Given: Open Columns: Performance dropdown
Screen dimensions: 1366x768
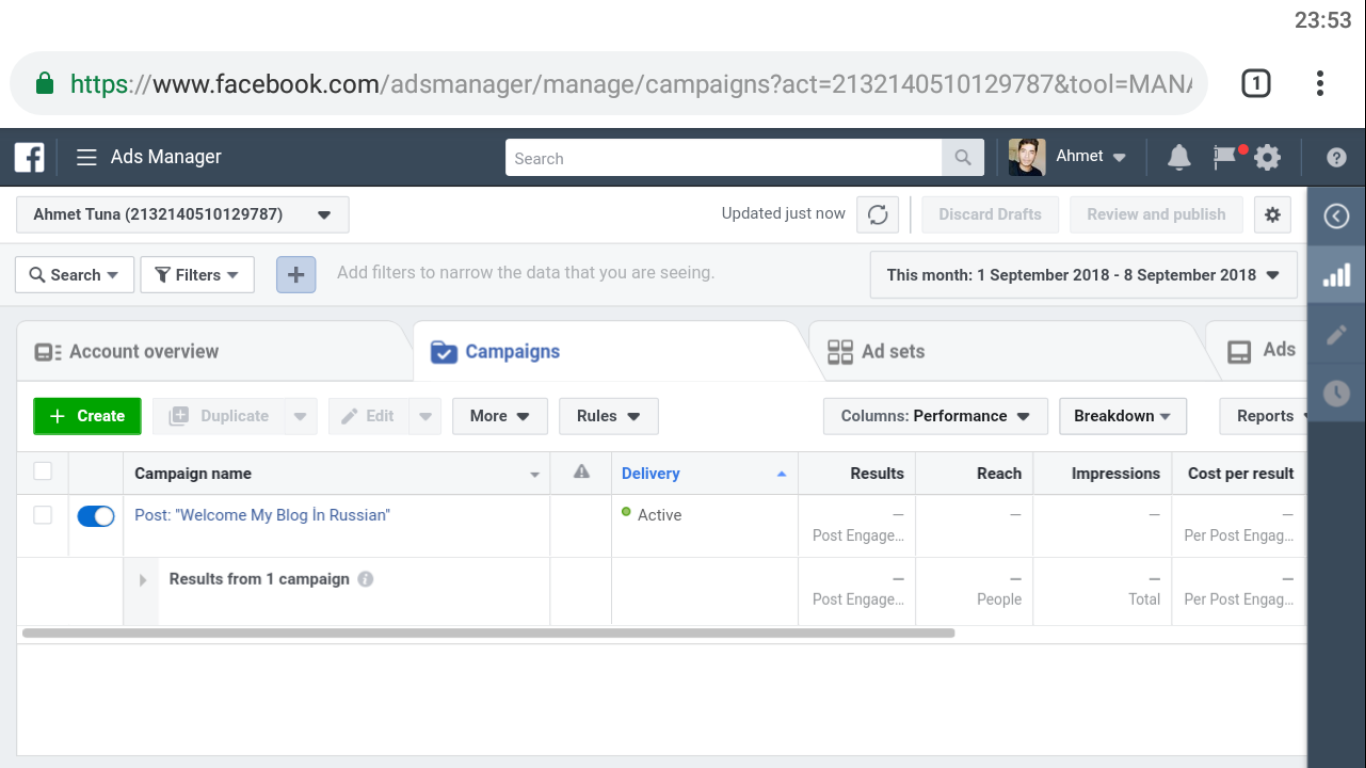Looking at the screenshot, I should point(935,416).
